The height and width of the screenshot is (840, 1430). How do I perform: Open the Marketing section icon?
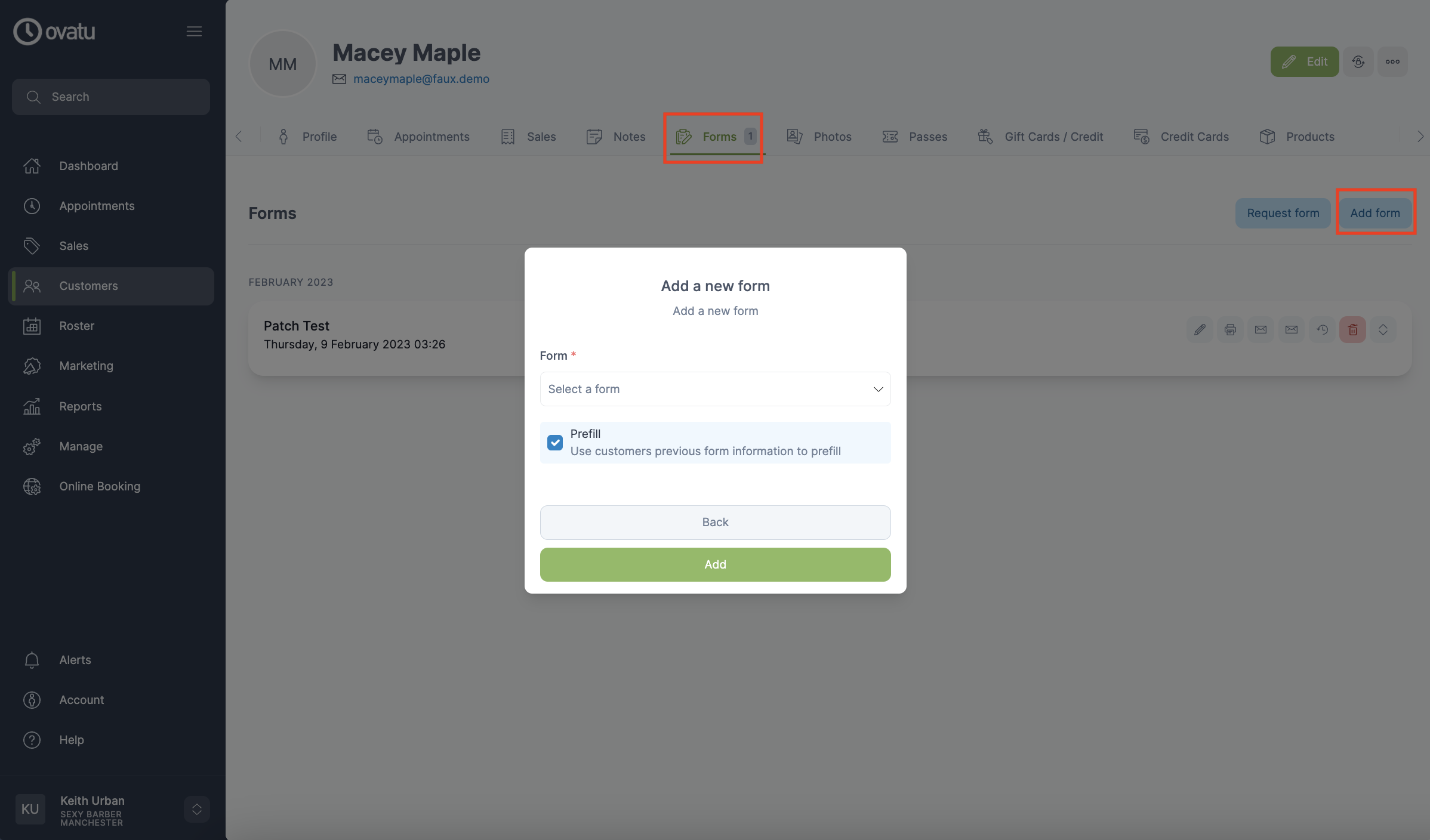[32, 366]
